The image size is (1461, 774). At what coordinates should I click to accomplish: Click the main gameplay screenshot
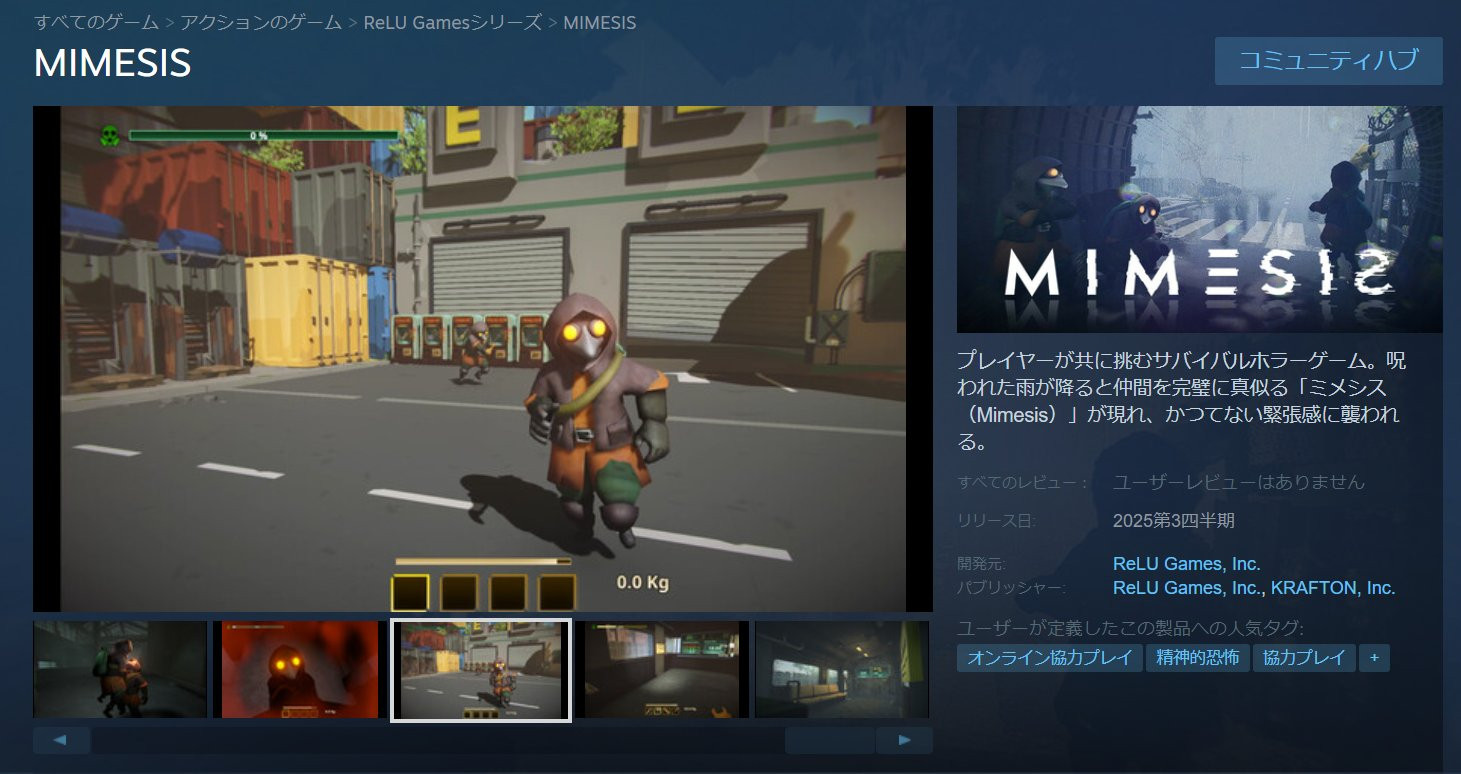click(483, 359)
